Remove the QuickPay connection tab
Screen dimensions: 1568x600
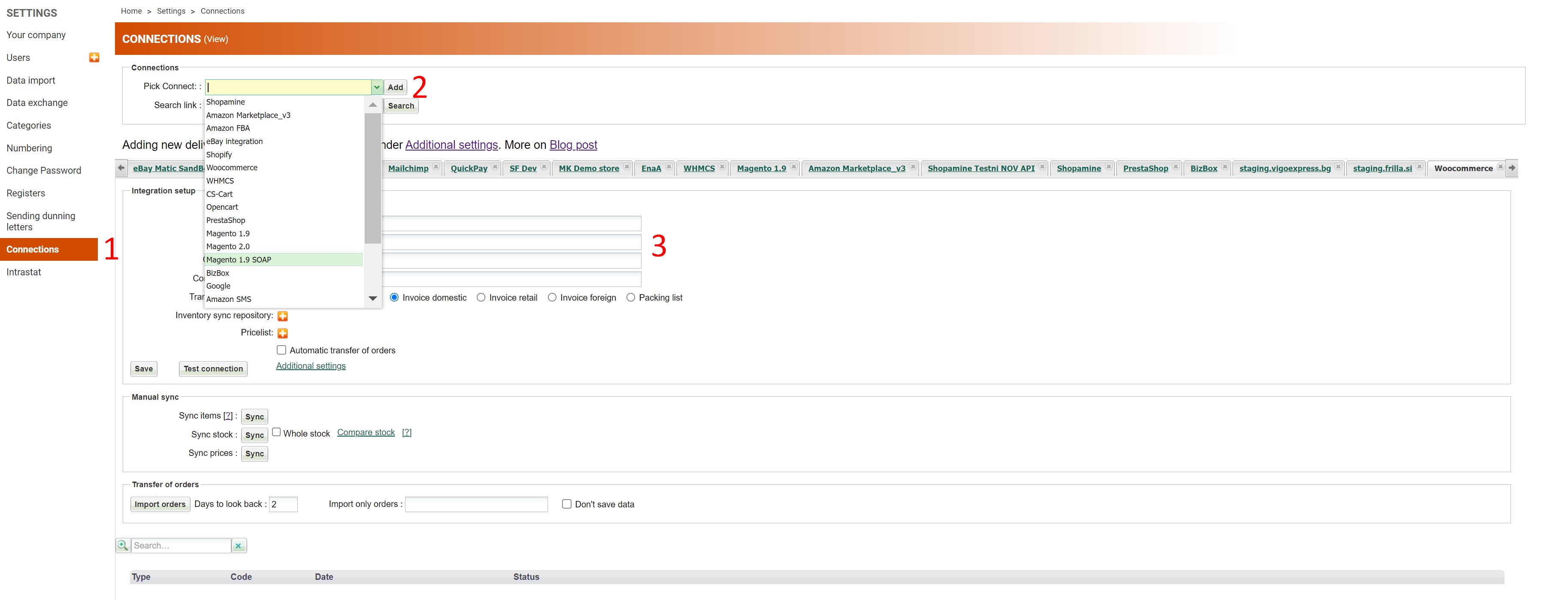pyautogui.click(x=495, y=167)
